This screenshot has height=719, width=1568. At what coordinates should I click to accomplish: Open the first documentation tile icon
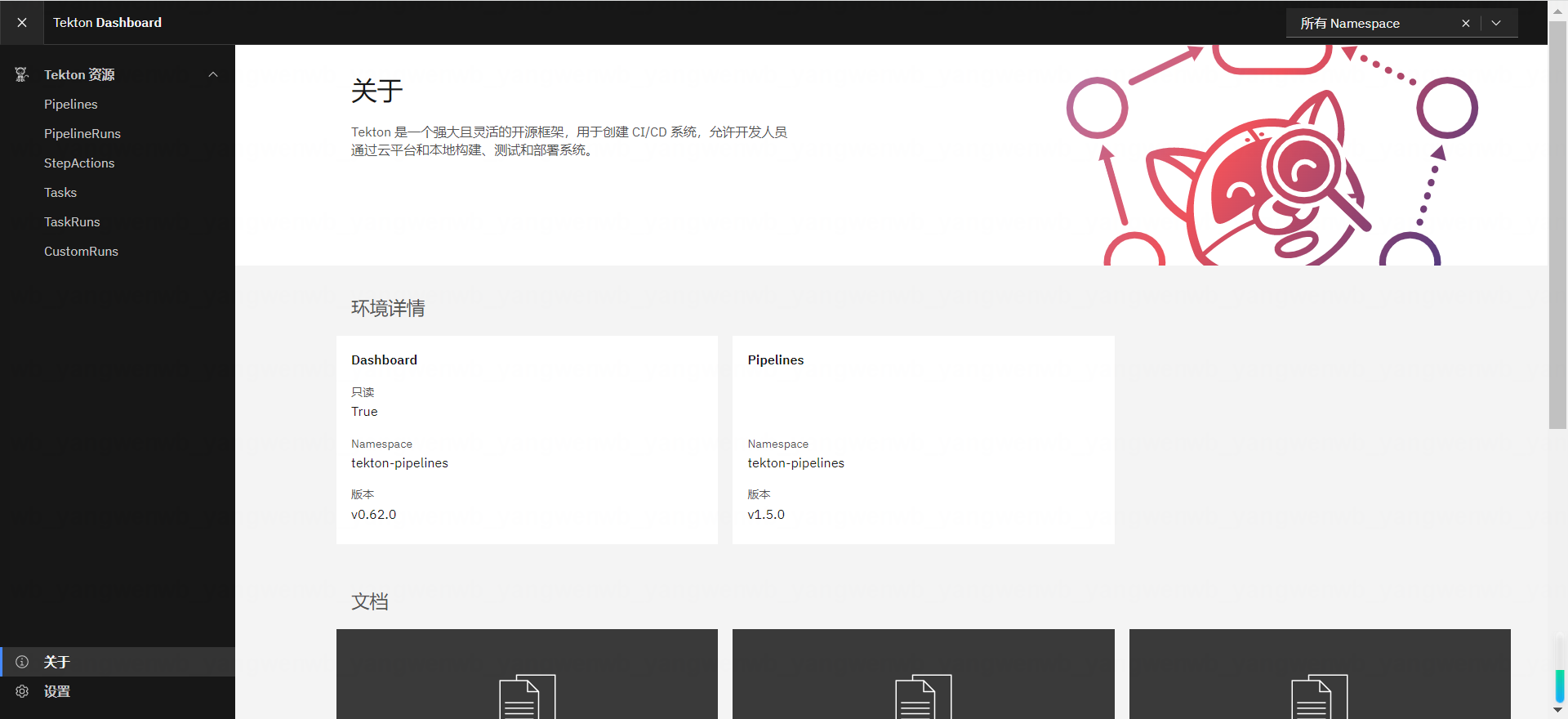pyautogui.click(x=527, y=697)
